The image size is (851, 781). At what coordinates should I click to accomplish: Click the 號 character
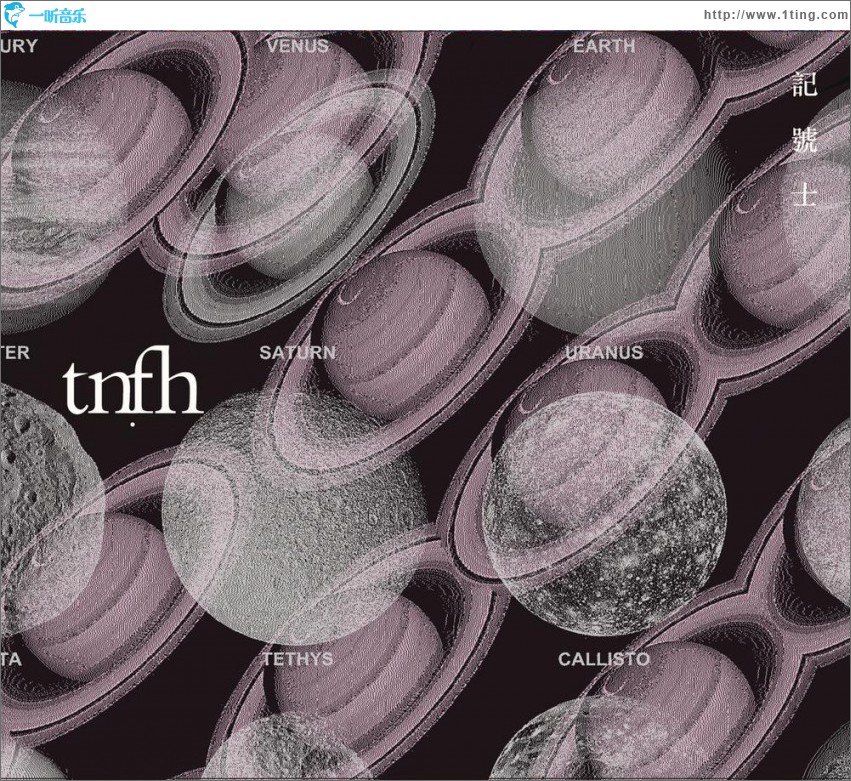[805, 139]
